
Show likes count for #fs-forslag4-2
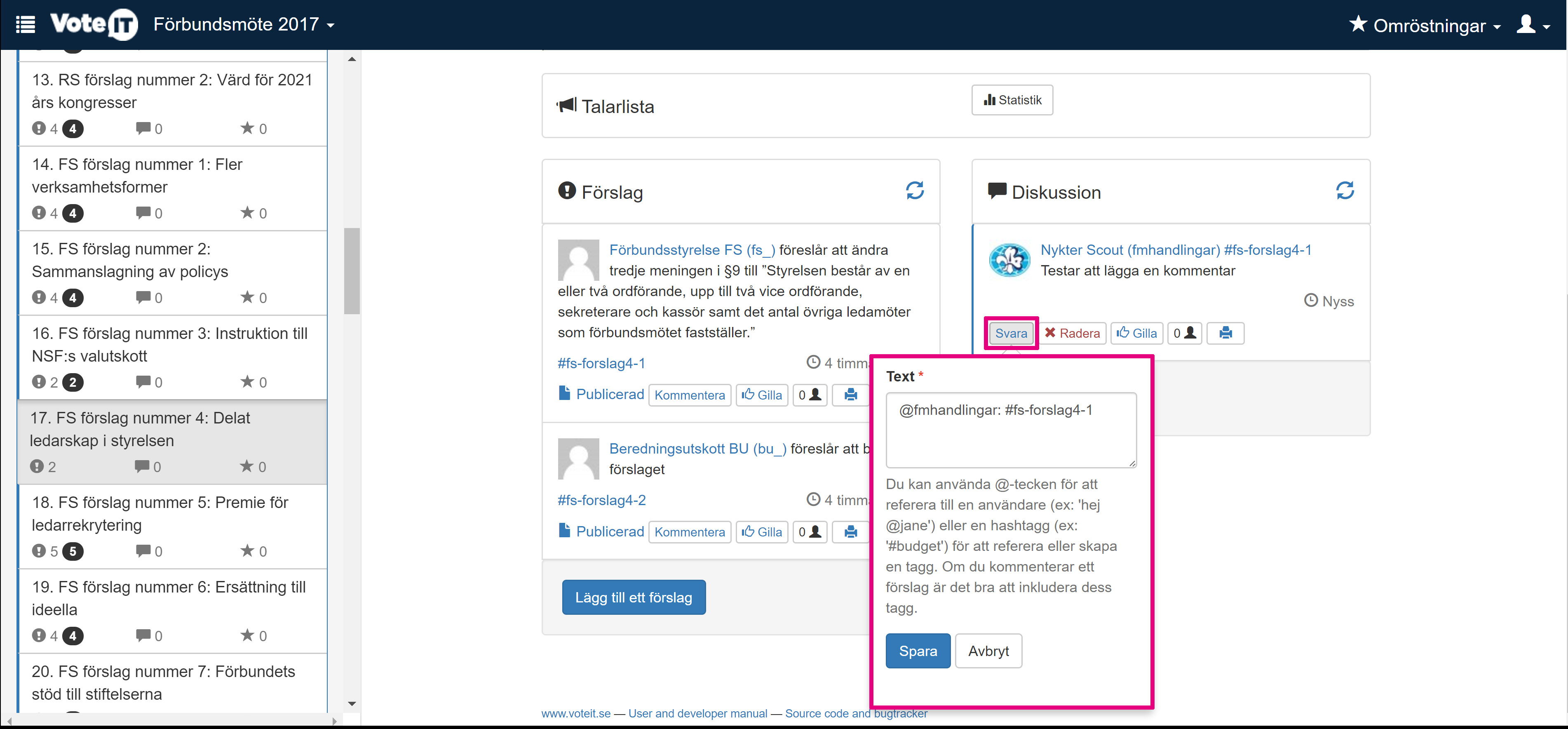pos(810,532)
